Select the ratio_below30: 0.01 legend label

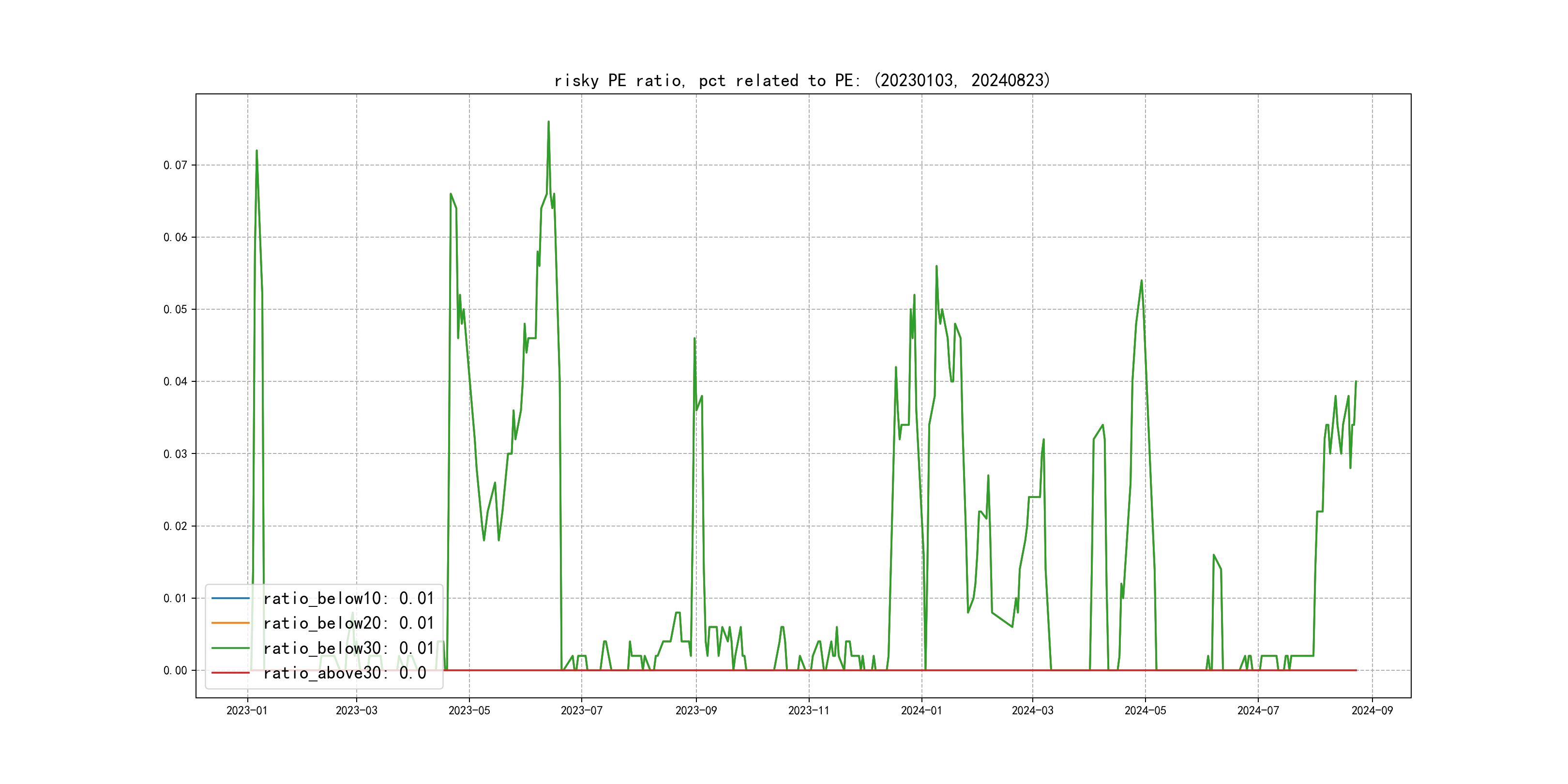[348, 648]
